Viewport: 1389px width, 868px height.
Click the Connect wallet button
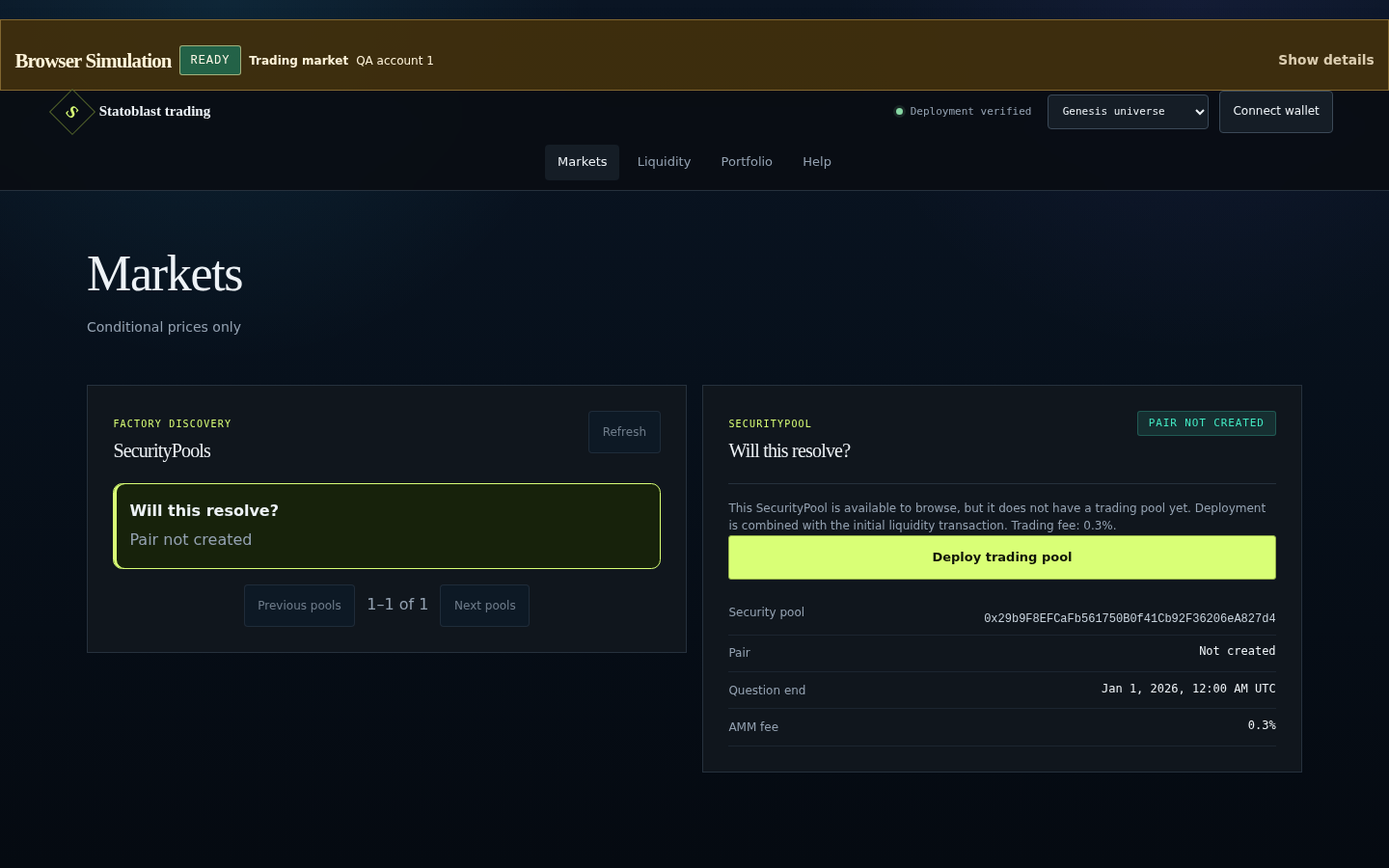coord(1275,112)
